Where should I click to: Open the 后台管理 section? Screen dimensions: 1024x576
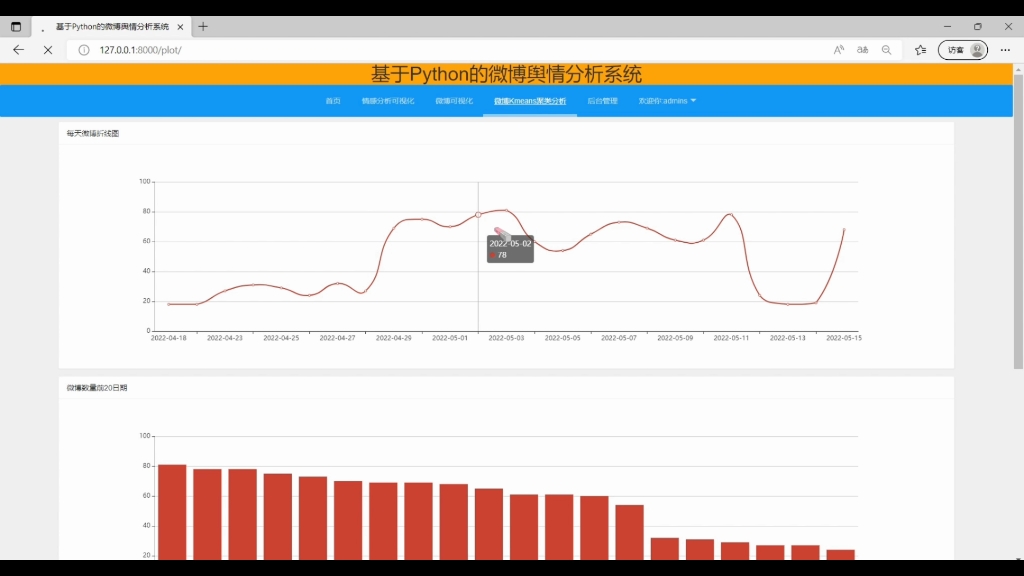tap(601, 100)
